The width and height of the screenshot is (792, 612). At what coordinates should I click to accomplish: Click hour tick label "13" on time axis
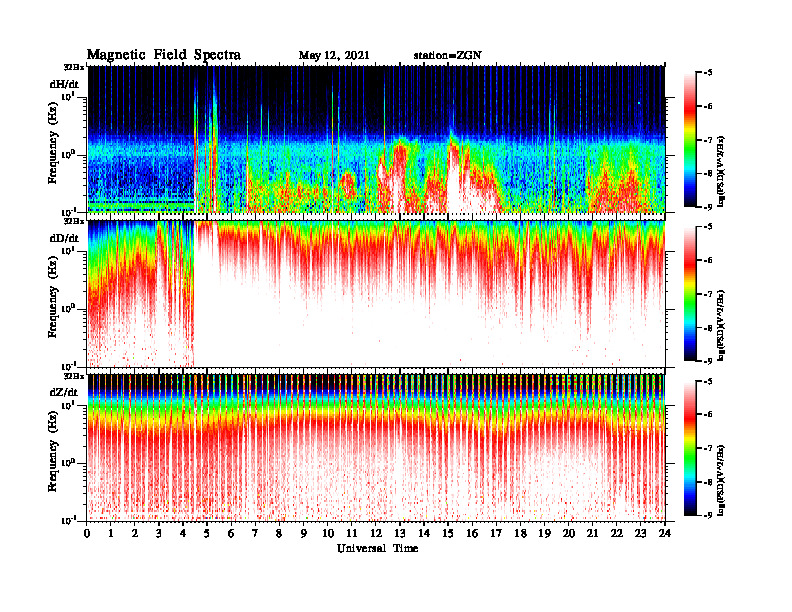[x=400, y=534]
